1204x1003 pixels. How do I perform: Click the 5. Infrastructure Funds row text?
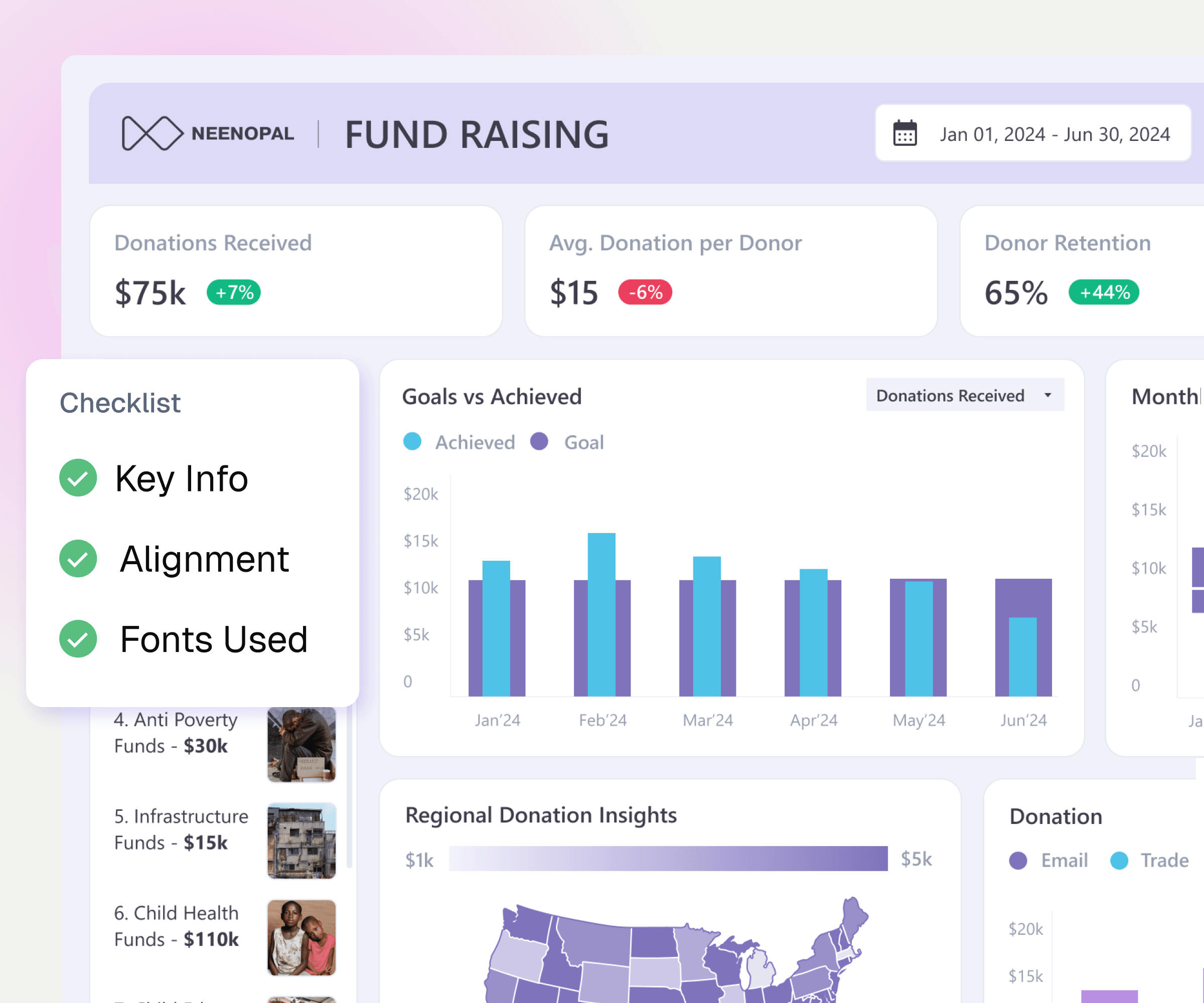coord(181,830)
